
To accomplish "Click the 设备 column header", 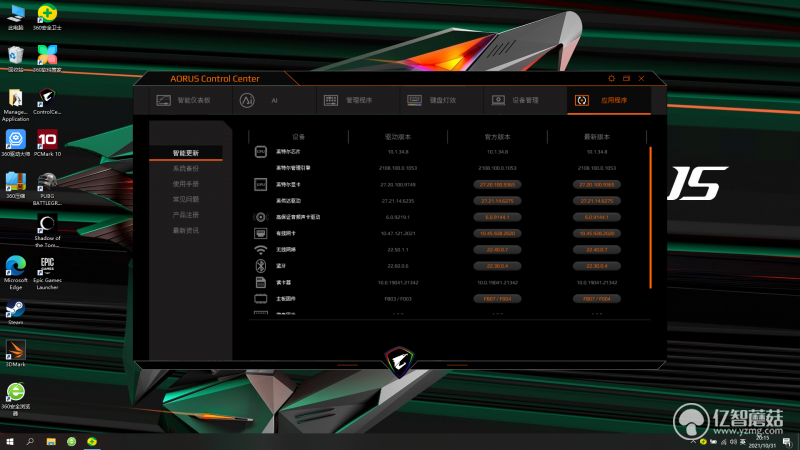I will coord(298,137).
